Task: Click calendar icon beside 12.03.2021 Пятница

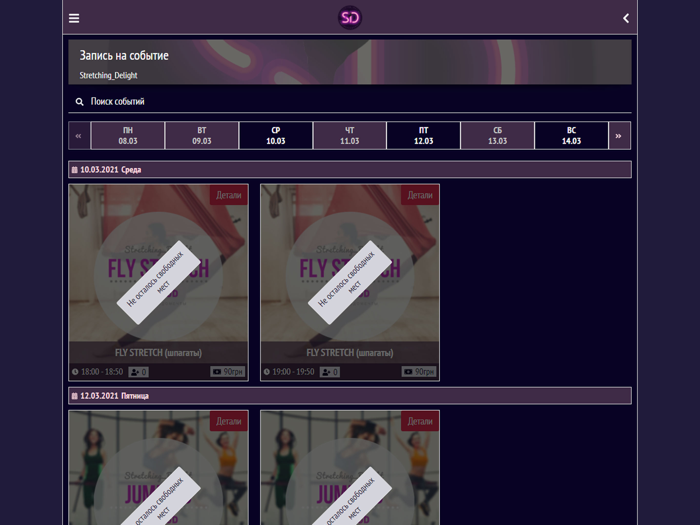Action: pyautogui.click(x=75, y=396)
